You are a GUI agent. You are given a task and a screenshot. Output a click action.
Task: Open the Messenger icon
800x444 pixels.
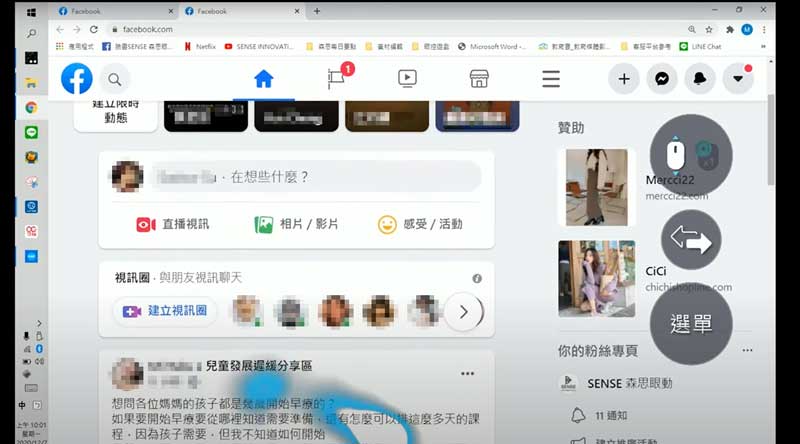(x=662, y=79)
